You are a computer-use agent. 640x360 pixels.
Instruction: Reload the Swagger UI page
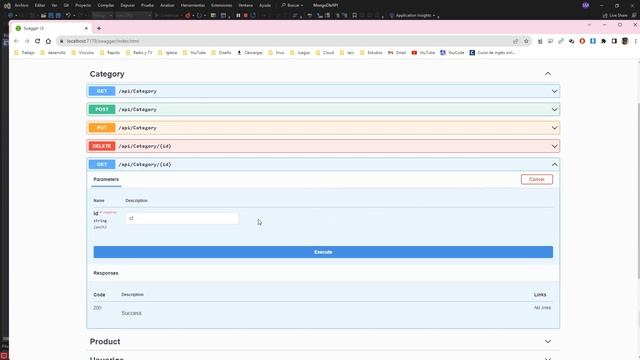coord(38,41)
